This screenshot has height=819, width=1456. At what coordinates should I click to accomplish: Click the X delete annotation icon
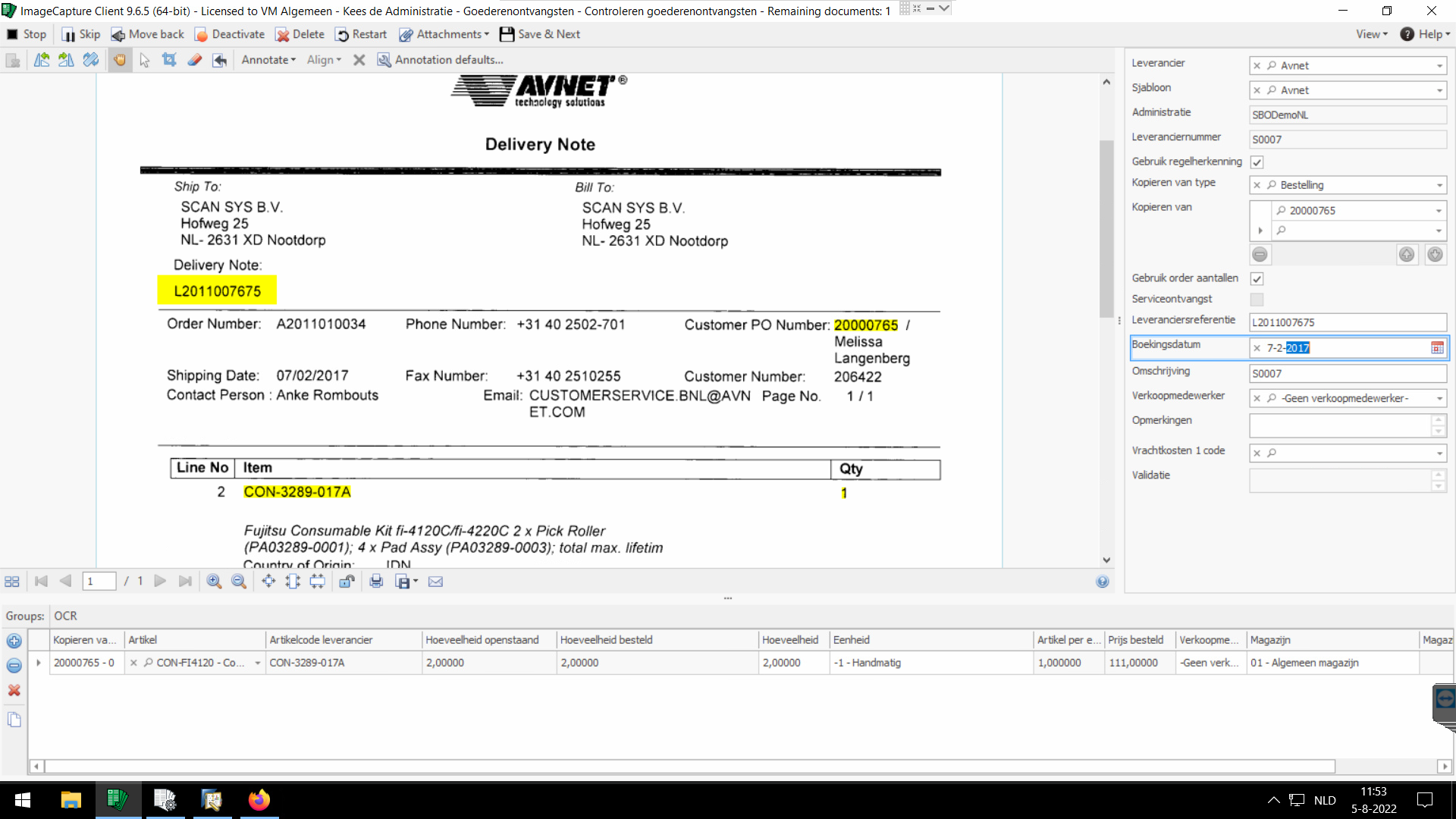coord(359,60)
